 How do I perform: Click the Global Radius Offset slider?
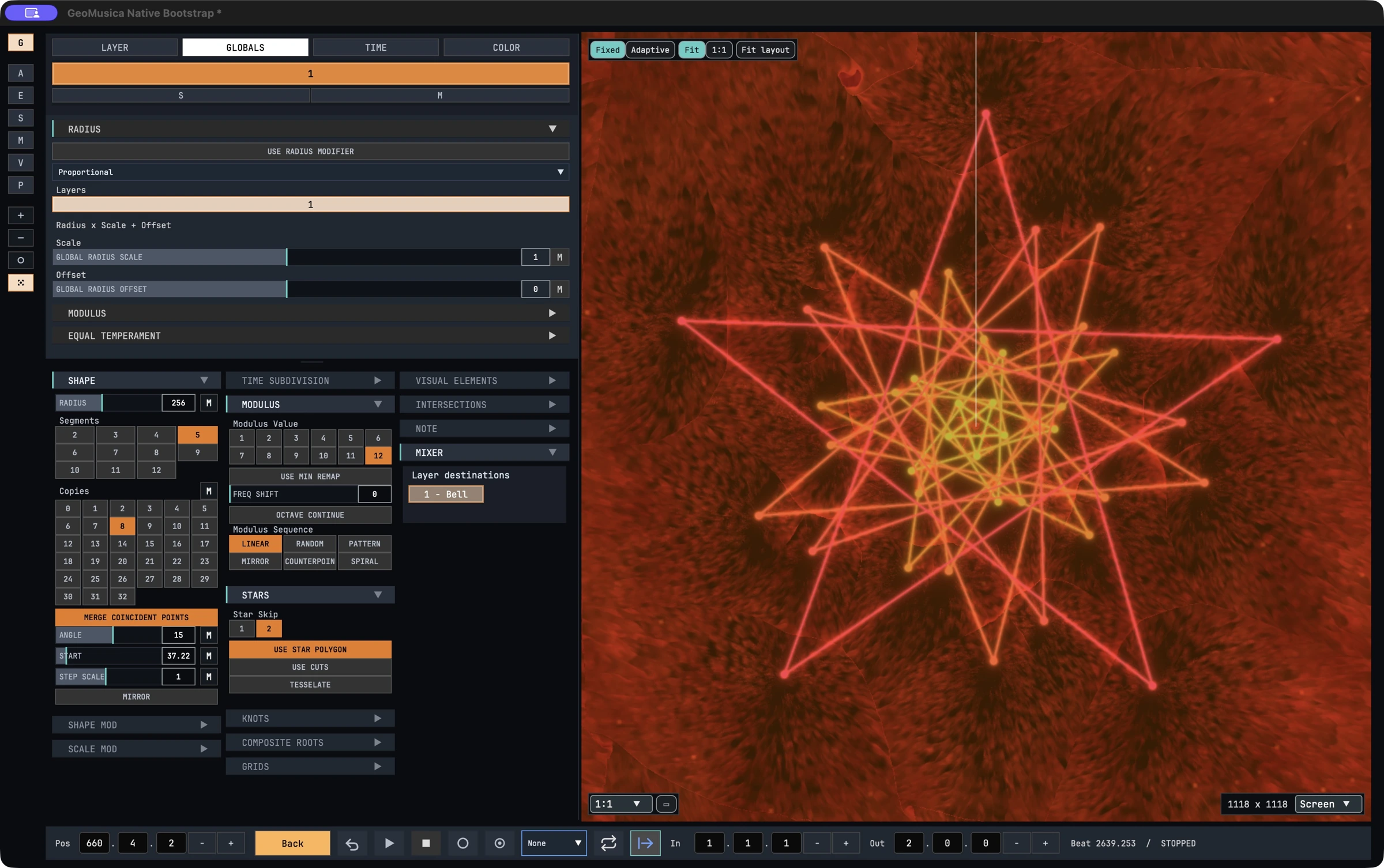point(287,289)
